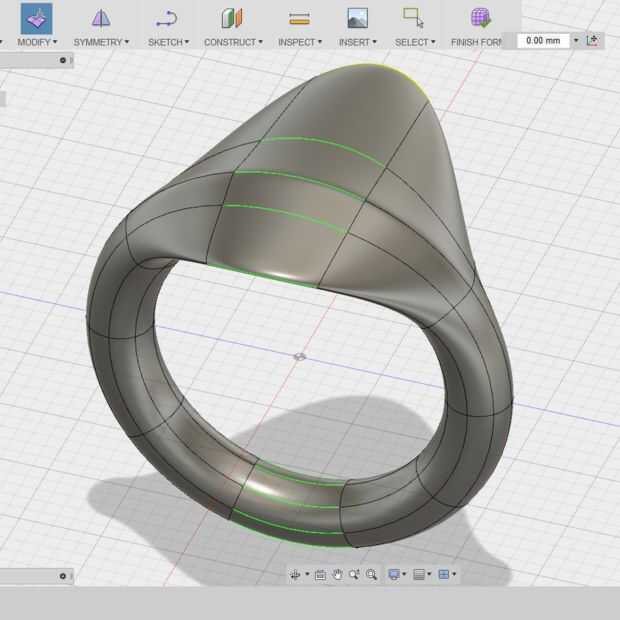Click the Modify edit form icon
Screen dimensions: 620x620
[36, 19]
